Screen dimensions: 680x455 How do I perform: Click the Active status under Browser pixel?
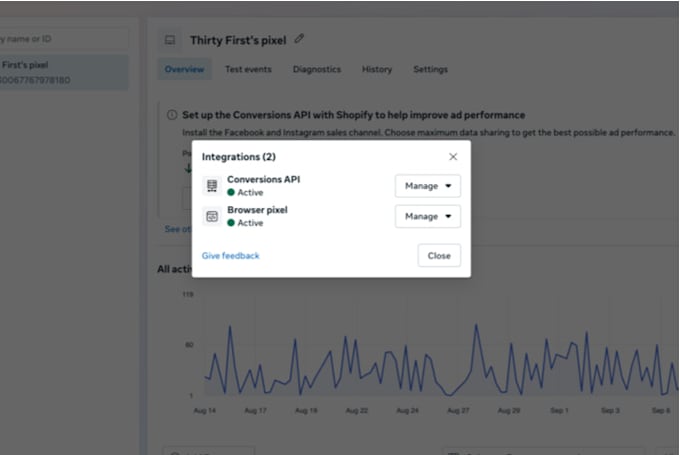pos(245,223)
